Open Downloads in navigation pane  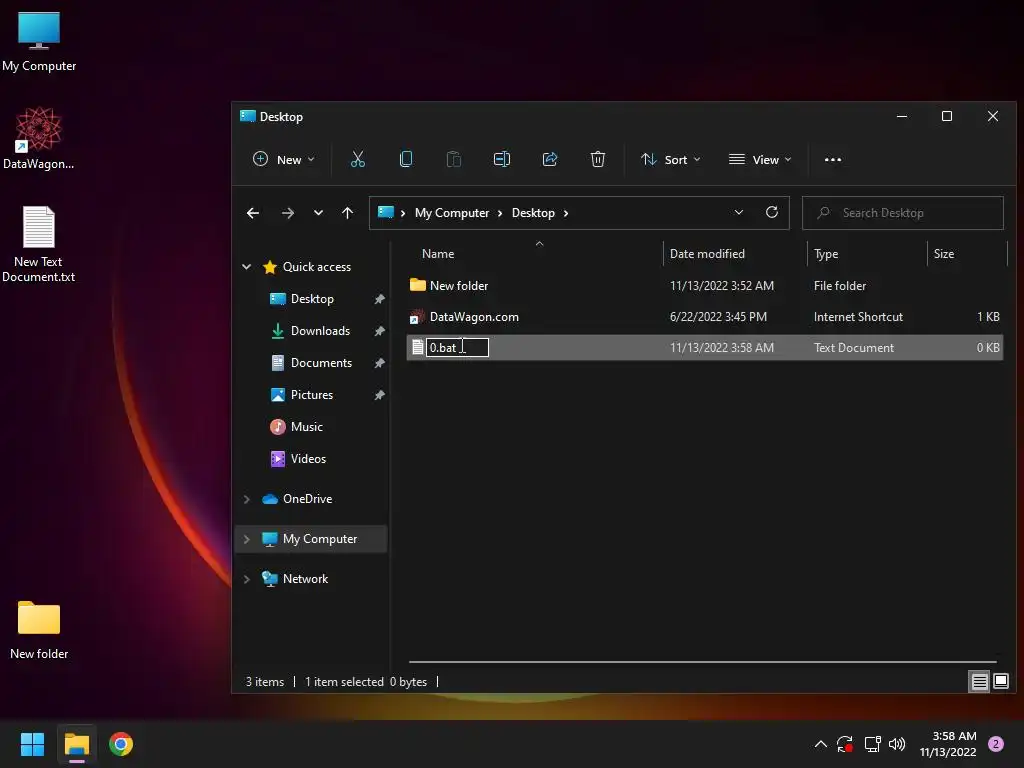320,330
